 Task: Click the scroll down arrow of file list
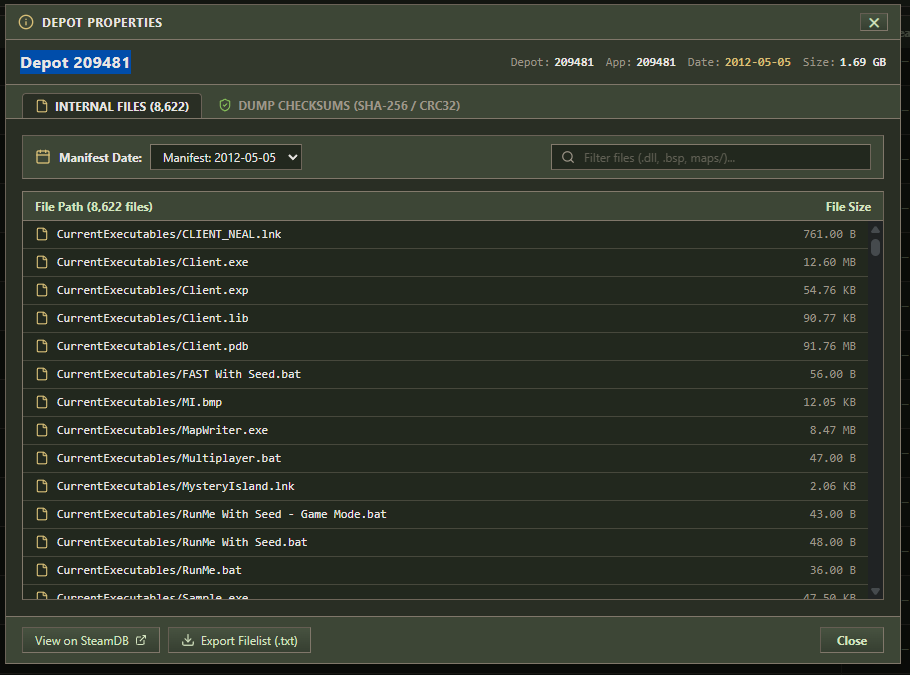875,591
